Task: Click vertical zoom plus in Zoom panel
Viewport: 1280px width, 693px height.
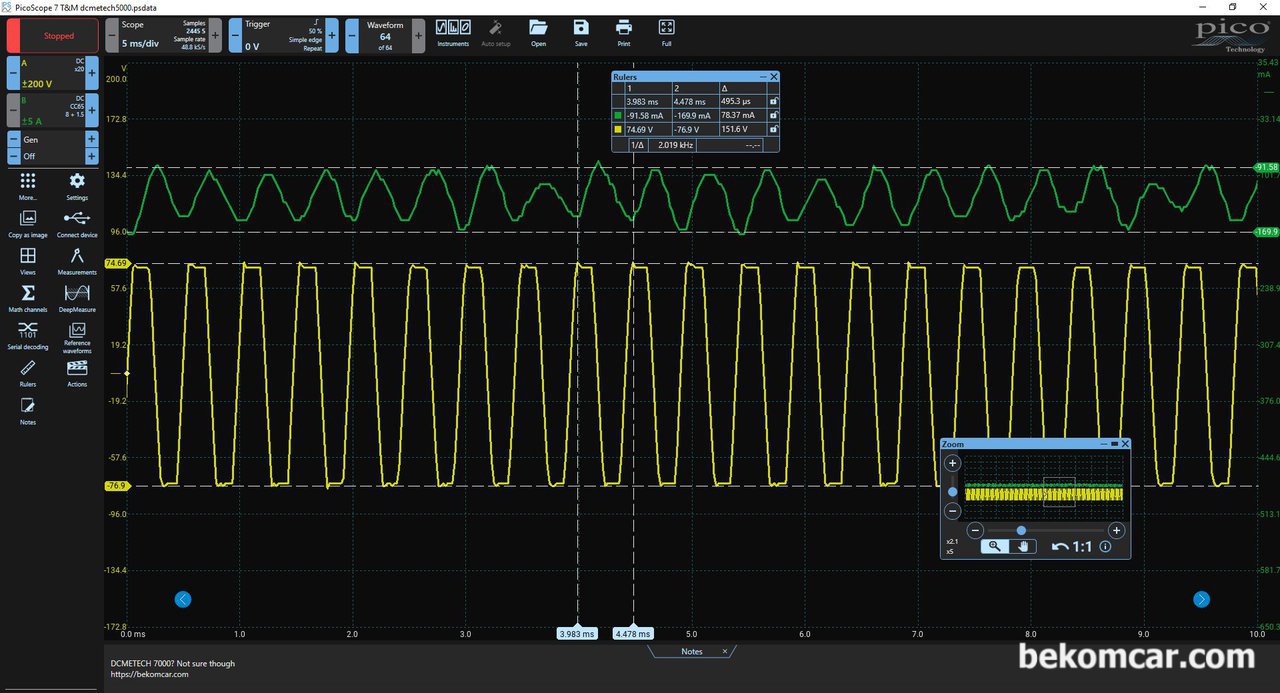Action: point(953,463)
